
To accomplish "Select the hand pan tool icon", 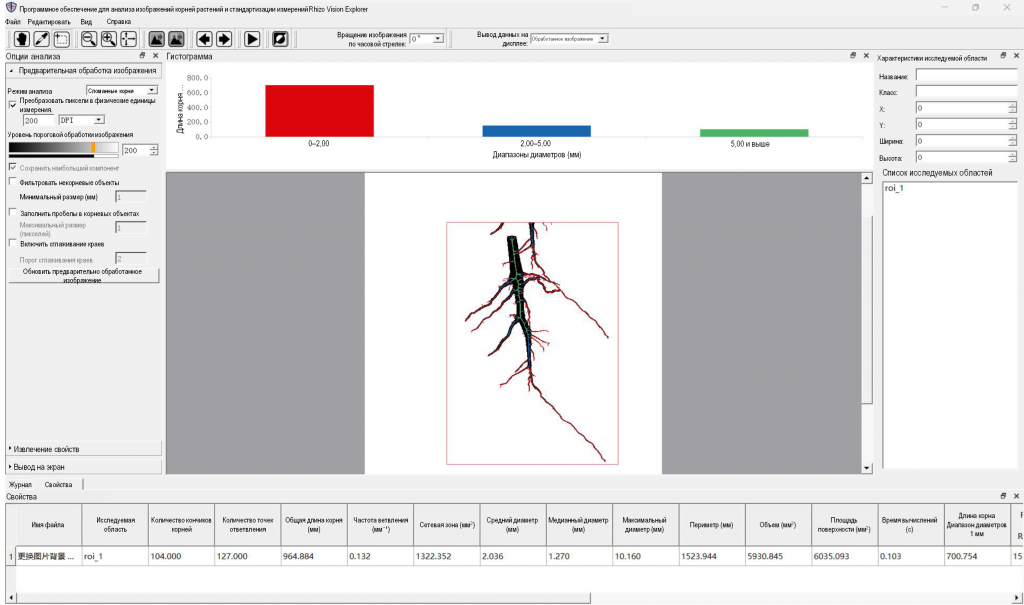I will click(22, 39).
